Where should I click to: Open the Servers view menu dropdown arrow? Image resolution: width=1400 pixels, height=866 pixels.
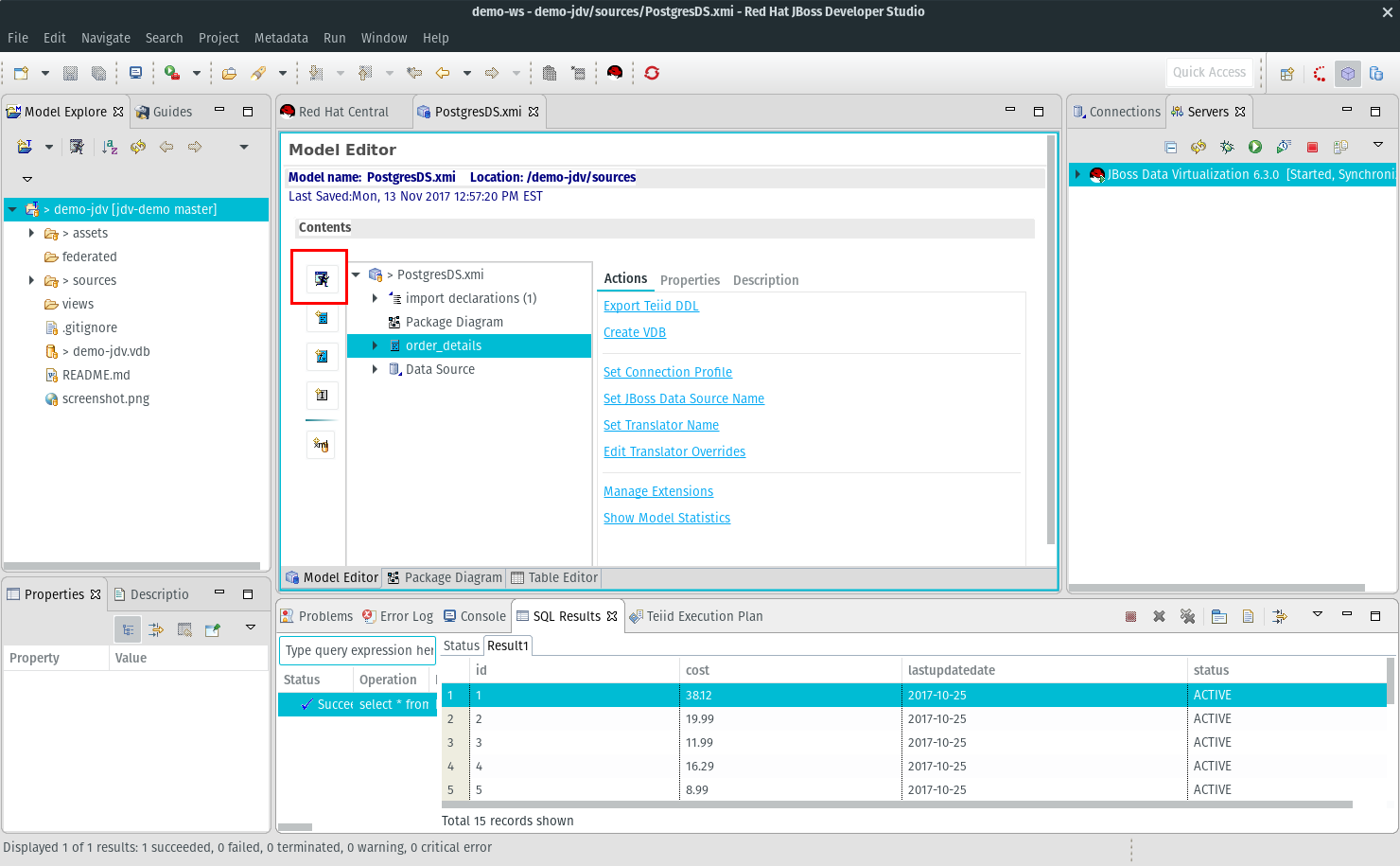click(1378, 145)
